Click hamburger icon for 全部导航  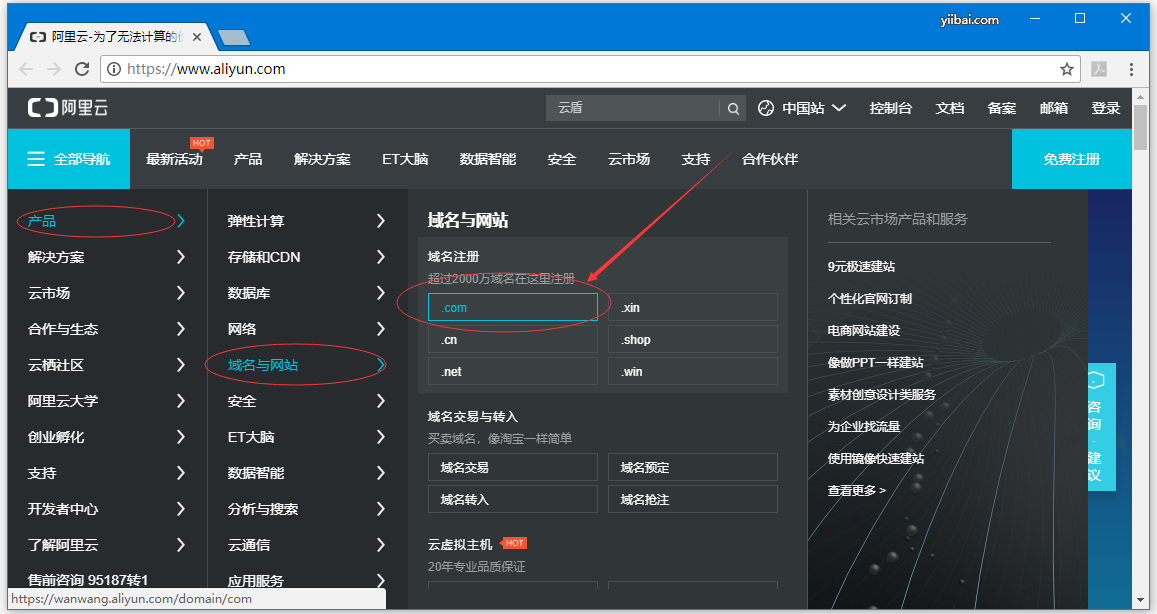[x=36, y=159]
